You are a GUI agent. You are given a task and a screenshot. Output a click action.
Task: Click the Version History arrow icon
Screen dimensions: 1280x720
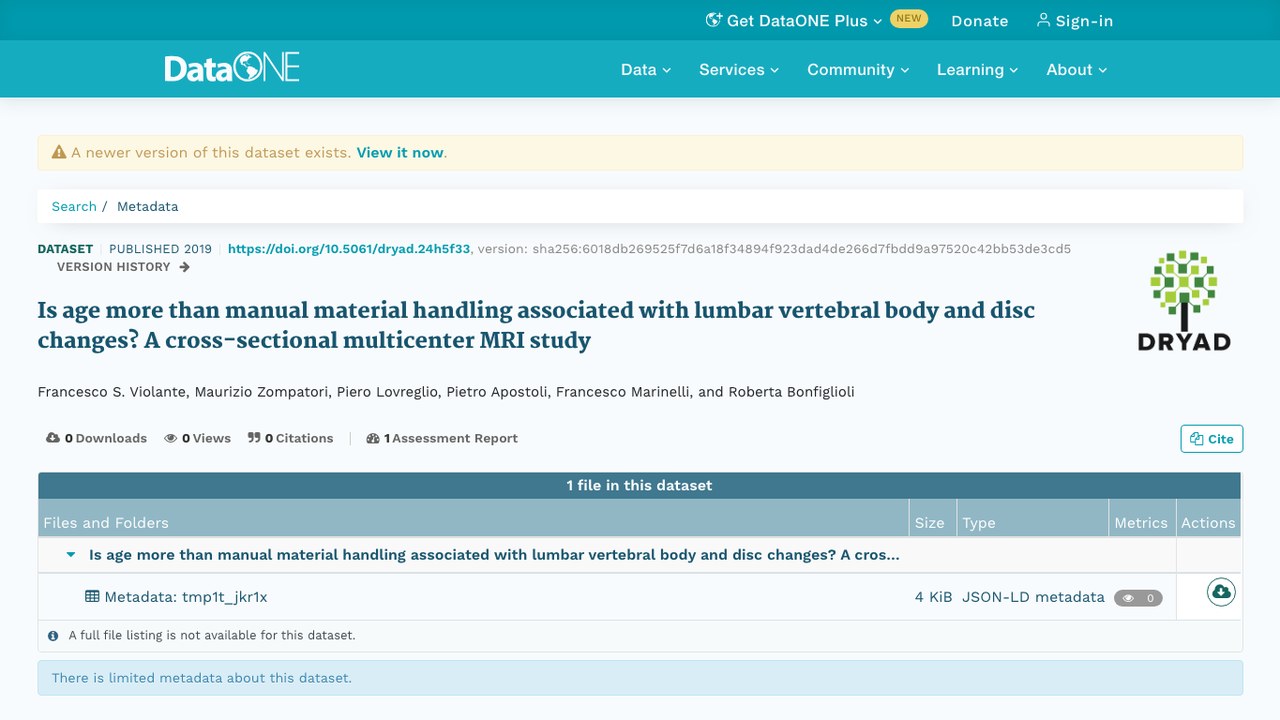pyautogui.click(x=184, y=267)
